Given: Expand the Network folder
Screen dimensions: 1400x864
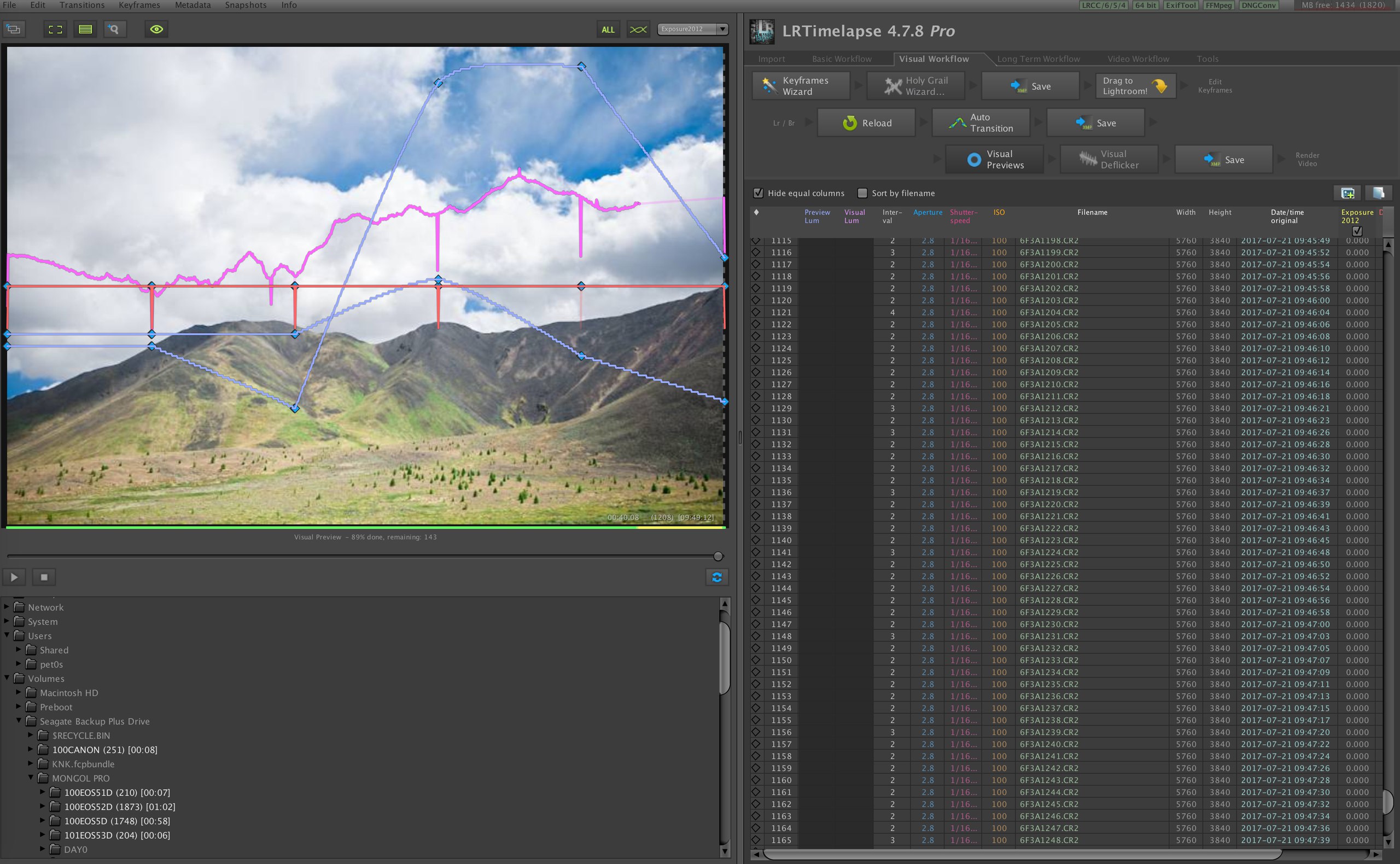Looking at the screenshot, I should (x=6, y=607).
